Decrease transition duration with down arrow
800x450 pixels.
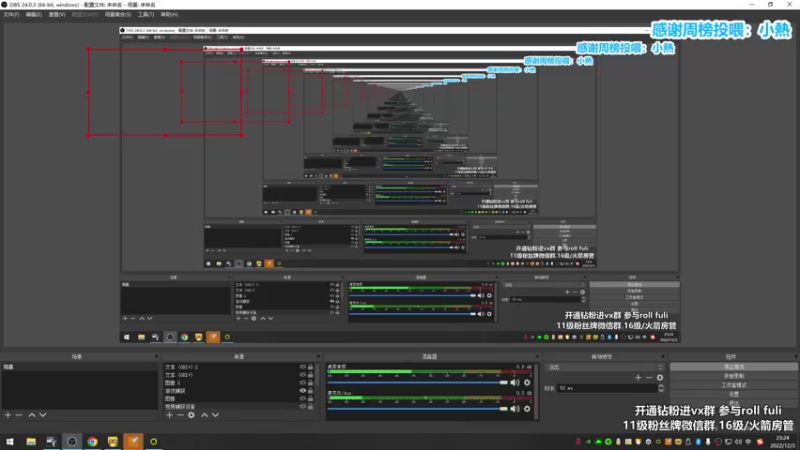661,390
